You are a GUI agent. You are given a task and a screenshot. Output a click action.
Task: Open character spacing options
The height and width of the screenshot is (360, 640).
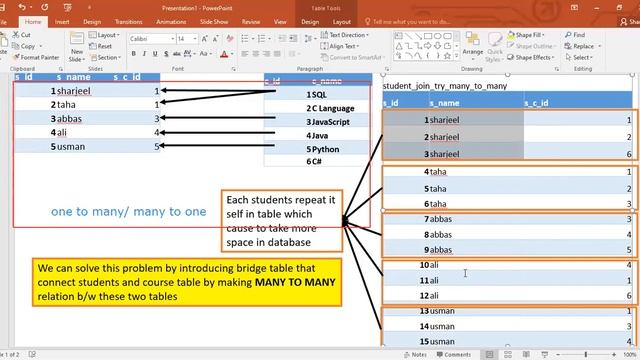[x=189, y=54]
